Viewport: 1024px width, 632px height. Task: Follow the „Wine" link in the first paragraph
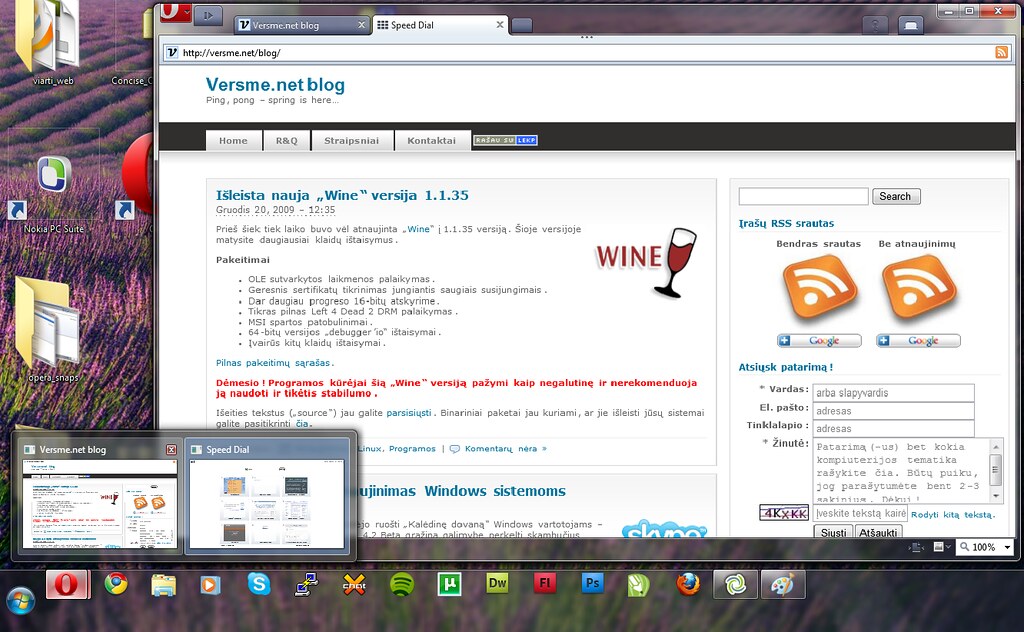(419, 229)
